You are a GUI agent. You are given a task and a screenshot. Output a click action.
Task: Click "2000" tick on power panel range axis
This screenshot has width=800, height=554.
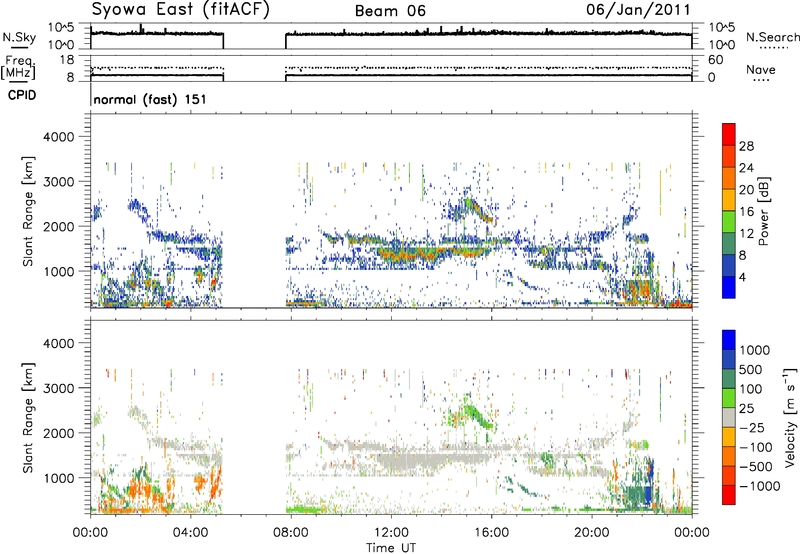pyautogui.click(x=58, y=226)
